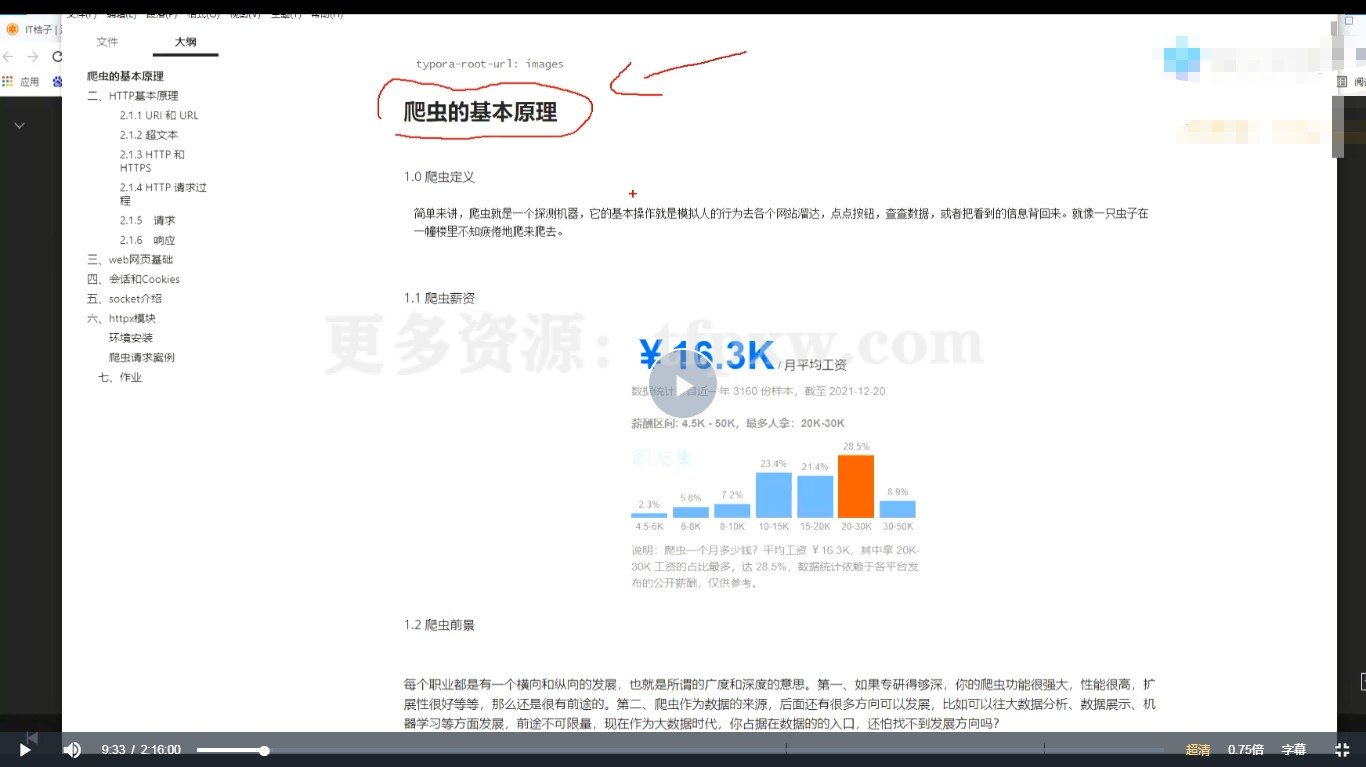Enter fullscreen with the fullscreen icon
1366x767 pixels.
pyautogui.click(x=1341, y=749)
